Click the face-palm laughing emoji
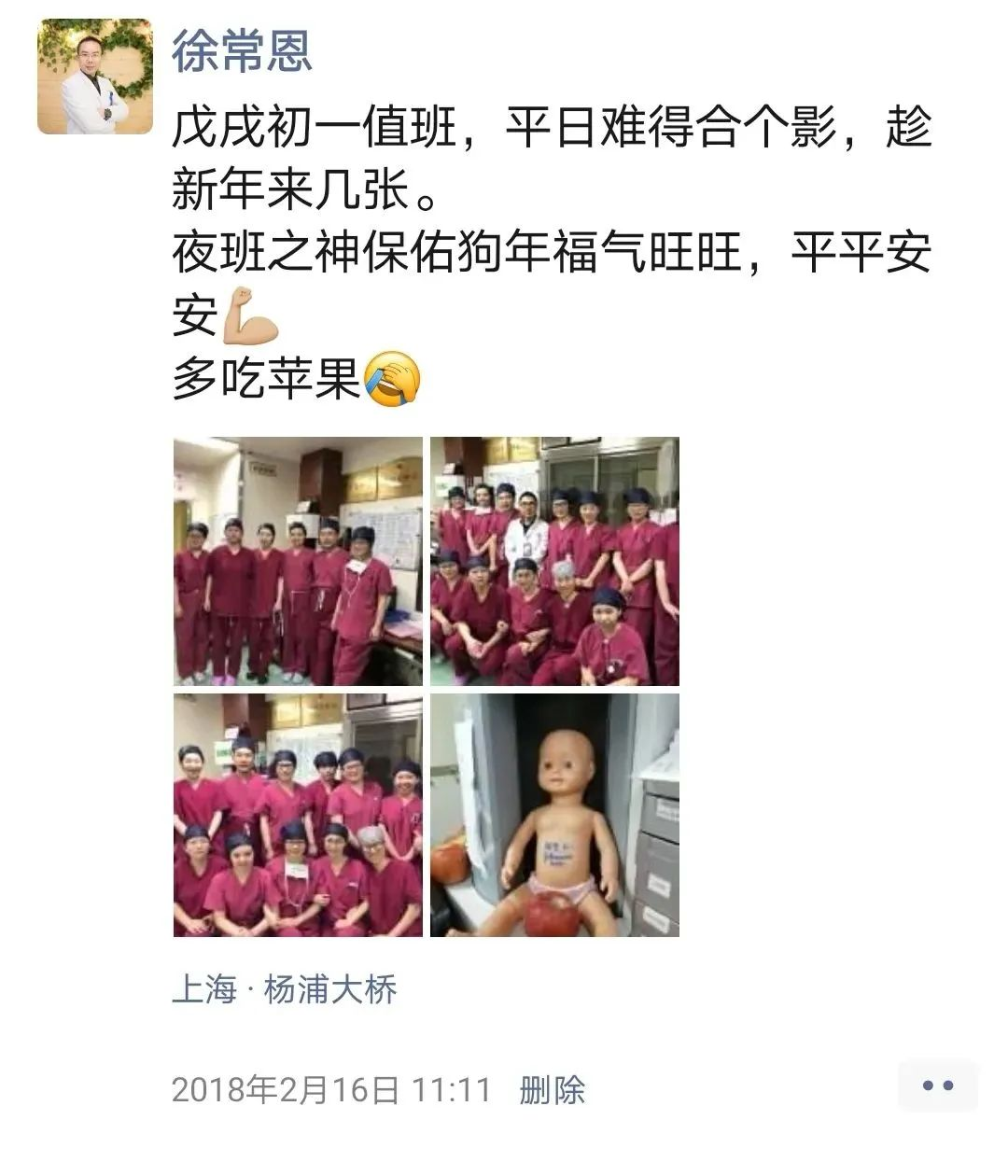The width and height of the screenshot is (1008, 1176). (392, 378)
